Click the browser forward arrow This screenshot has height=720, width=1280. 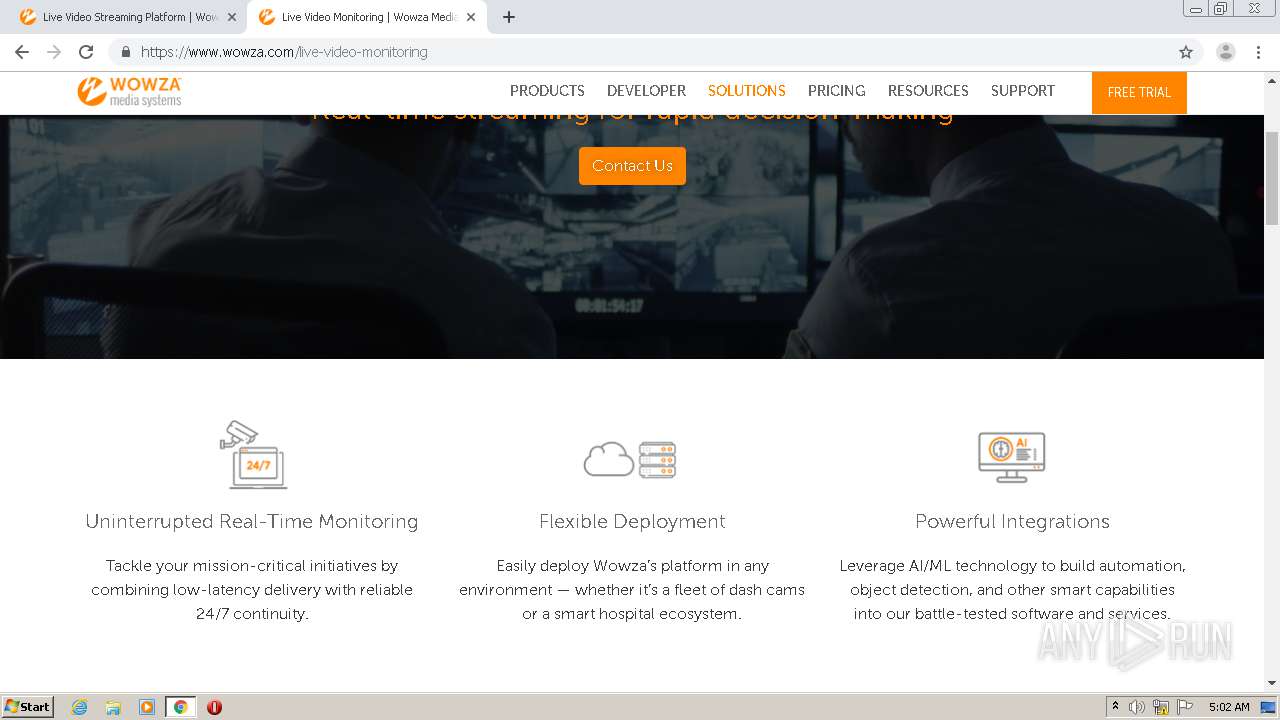point(54,52)
